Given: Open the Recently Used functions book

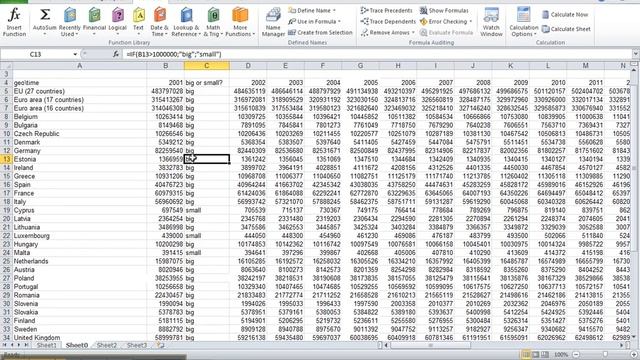Looking at the screenshot, I should click(x=70, y=22).
